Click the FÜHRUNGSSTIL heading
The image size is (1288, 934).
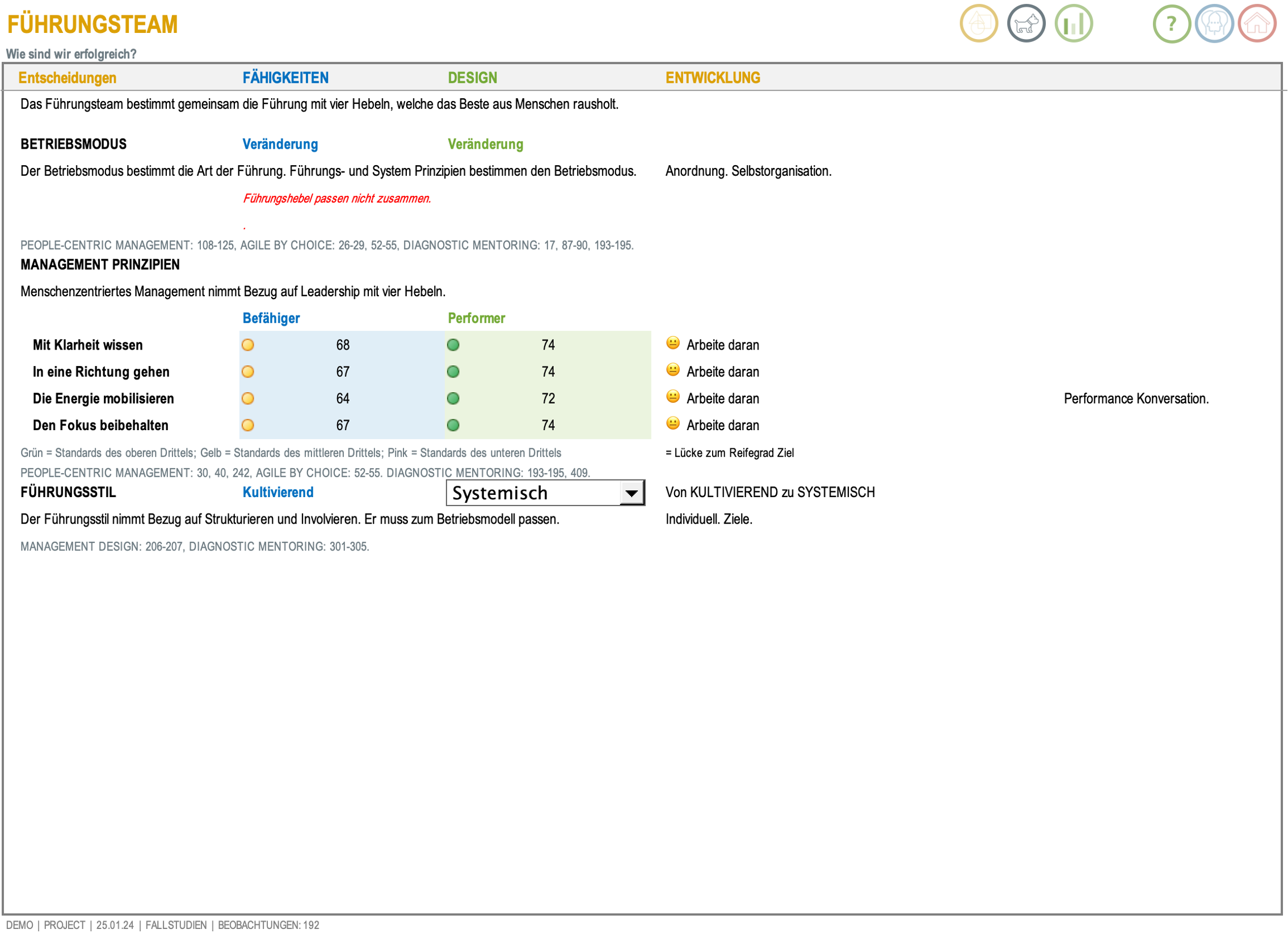[68, 493]
